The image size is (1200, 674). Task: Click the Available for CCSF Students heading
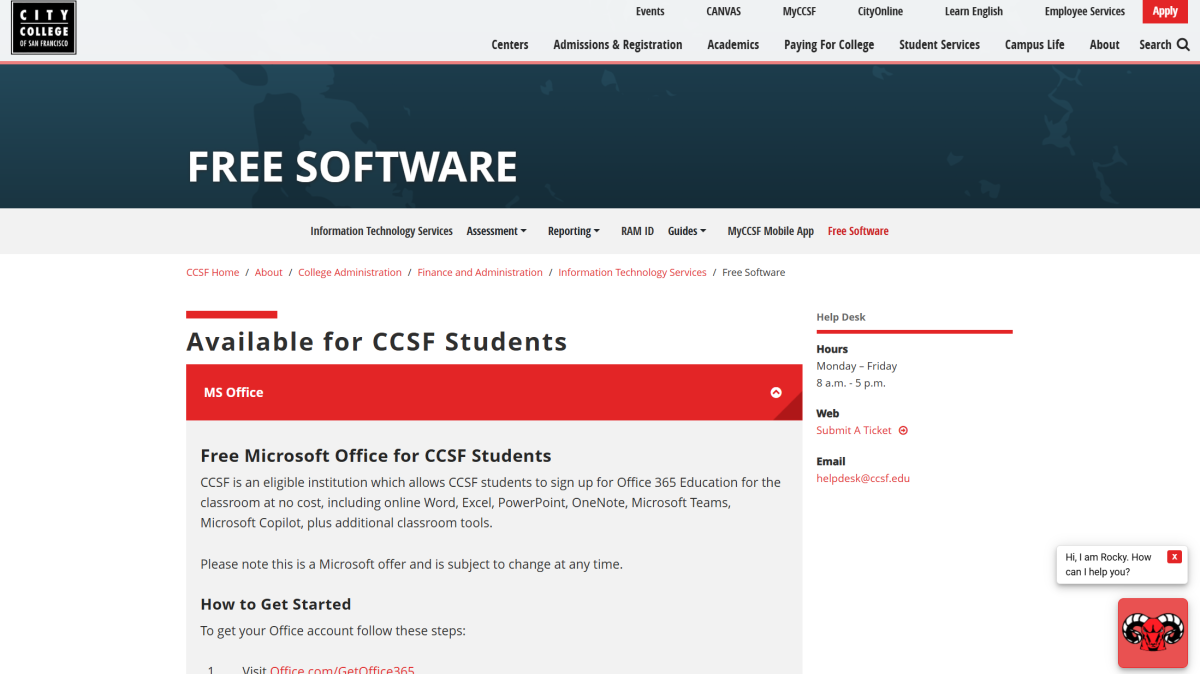click(377, 342)
